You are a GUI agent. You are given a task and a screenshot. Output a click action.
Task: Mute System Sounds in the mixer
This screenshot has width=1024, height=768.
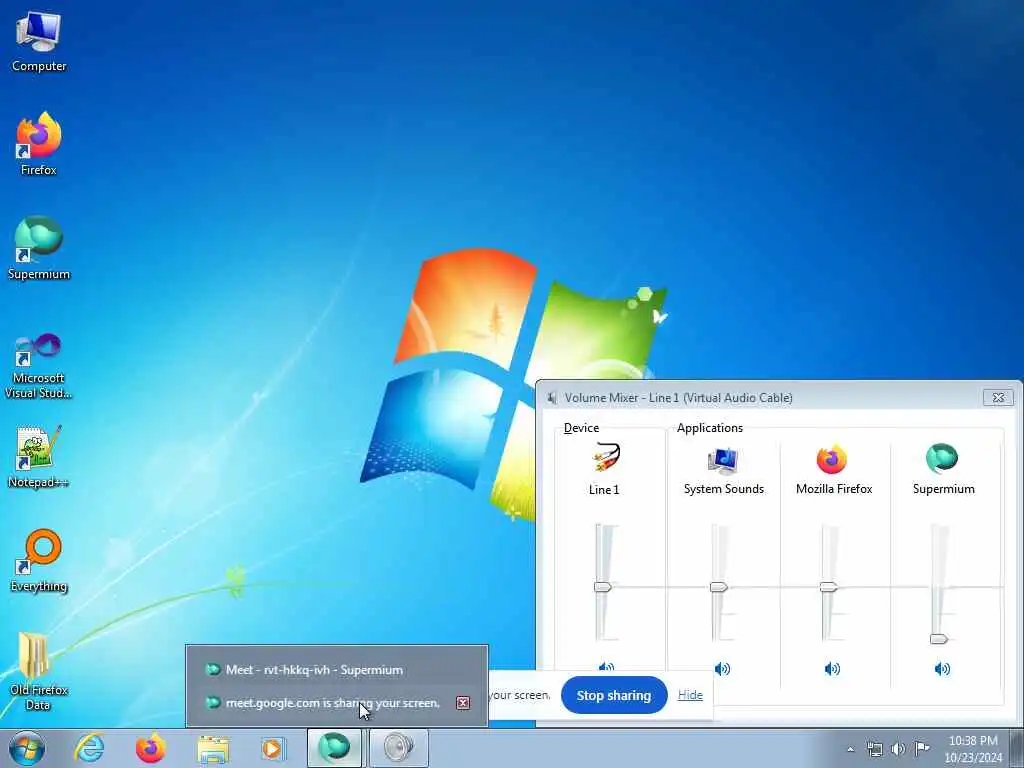pyautogui.click(x=722, y=669)
